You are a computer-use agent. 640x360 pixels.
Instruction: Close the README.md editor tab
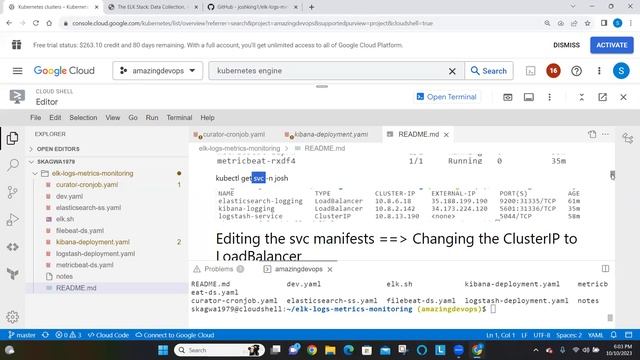[x=446, y=135]
